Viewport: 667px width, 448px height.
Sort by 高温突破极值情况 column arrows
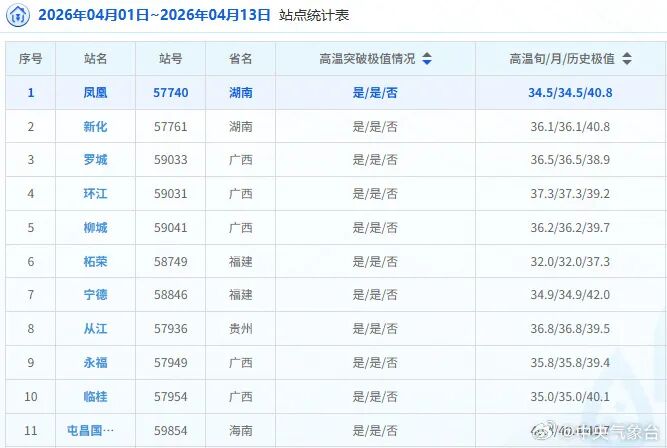point(427,60)
